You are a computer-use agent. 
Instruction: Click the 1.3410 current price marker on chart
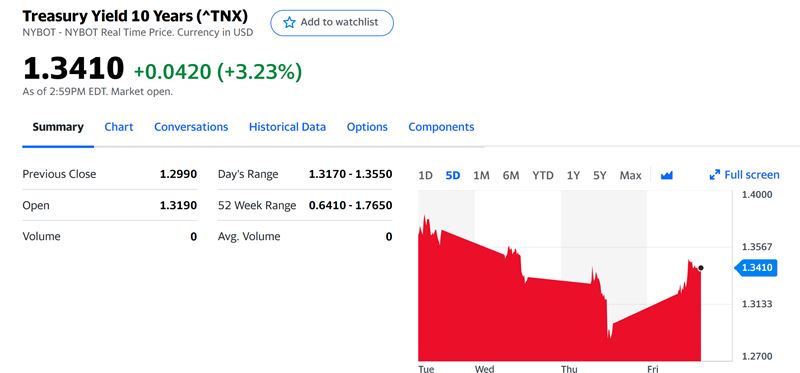(756, 267)
